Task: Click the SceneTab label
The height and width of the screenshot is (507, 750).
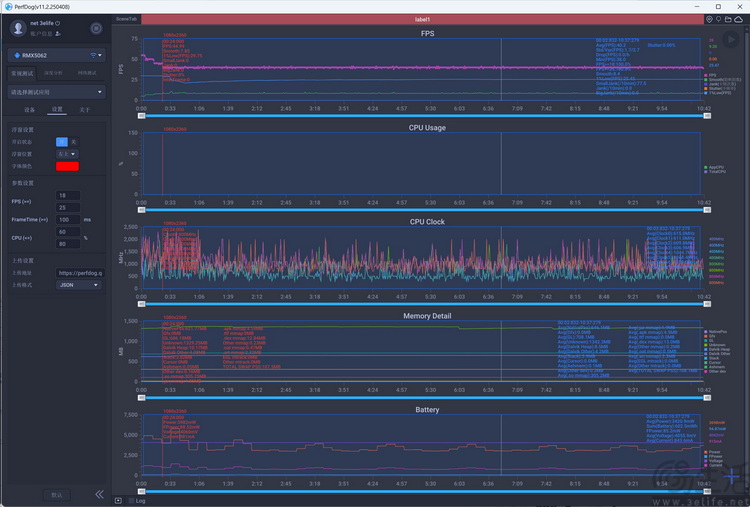Action: coord(126,19)
